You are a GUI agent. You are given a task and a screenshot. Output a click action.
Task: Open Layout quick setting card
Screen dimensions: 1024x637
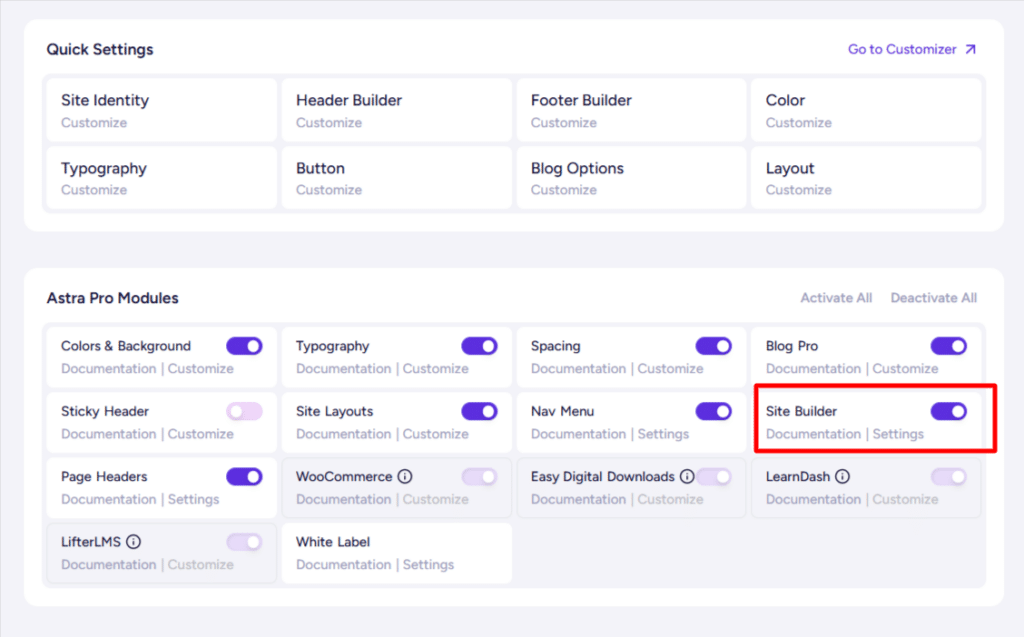(866, 178)
